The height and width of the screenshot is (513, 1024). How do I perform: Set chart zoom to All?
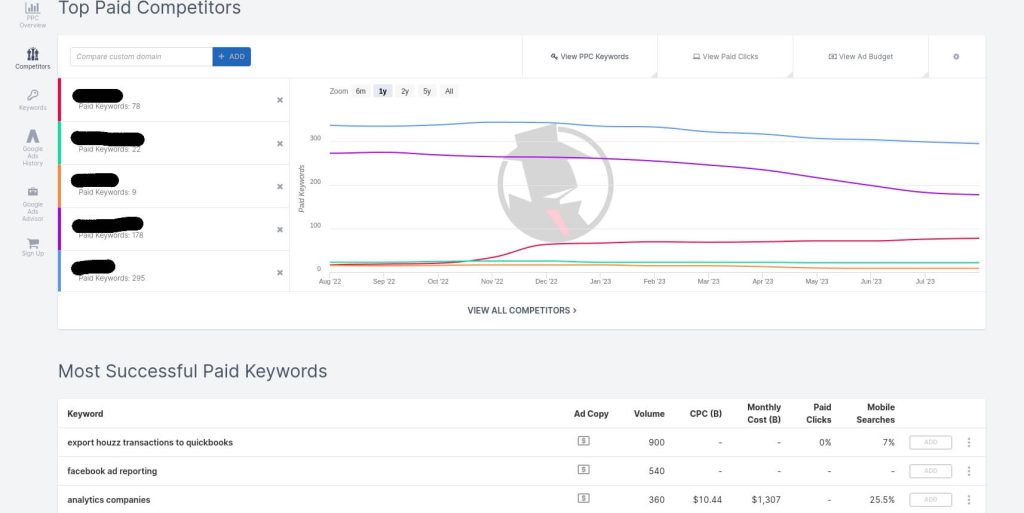[449, 91]
